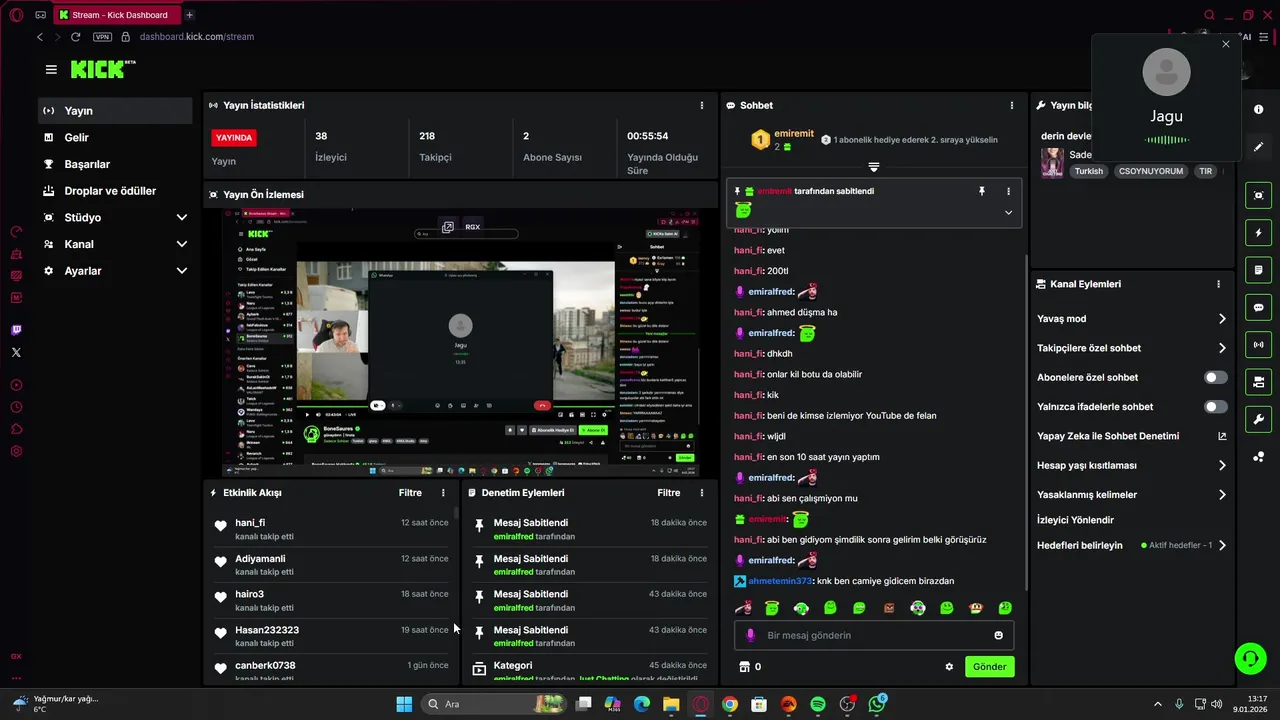Open the Yayın İstatistikleri panel options menu
1280x720 pixels.
(x=702, y=105)
